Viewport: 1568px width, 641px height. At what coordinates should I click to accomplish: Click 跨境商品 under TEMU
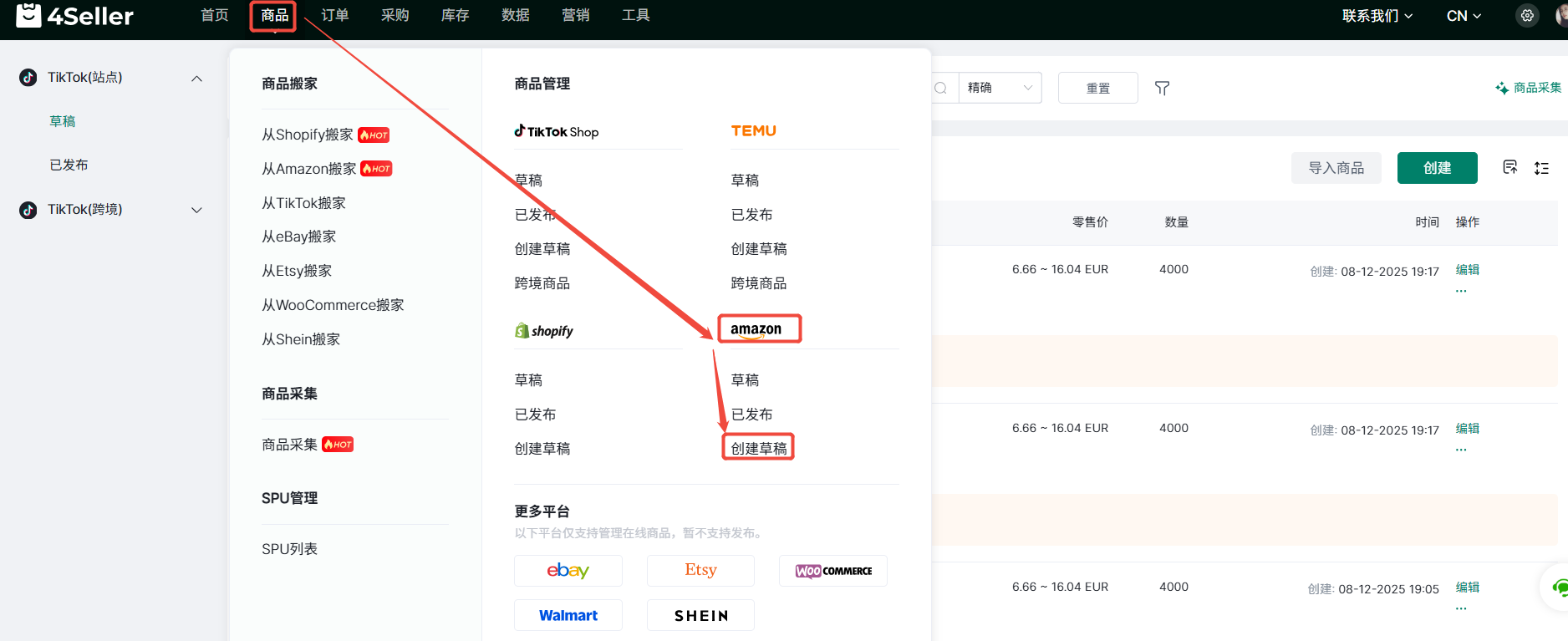[x=759, y=283]
